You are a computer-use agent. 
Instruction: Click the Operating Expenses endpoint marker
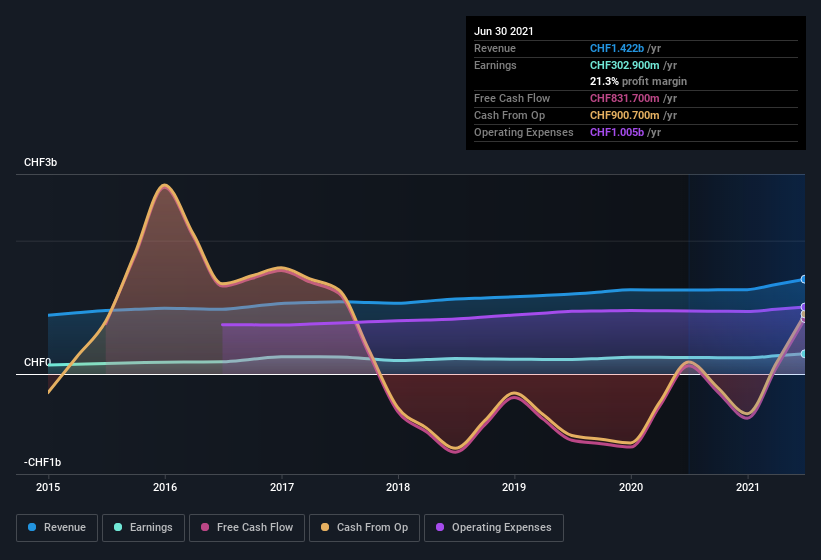(x=804, y=306)
